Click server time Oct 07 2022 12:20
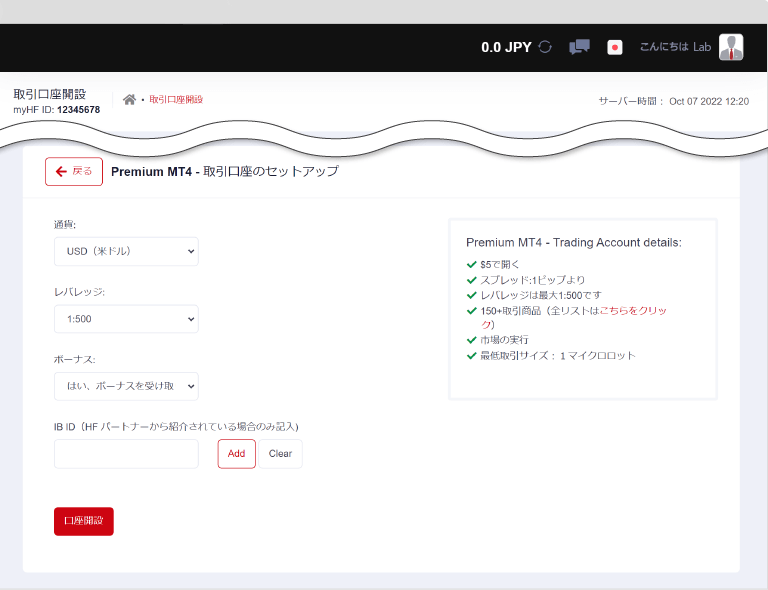This screenshot has height=590, width=768. (x=709, y=101)
